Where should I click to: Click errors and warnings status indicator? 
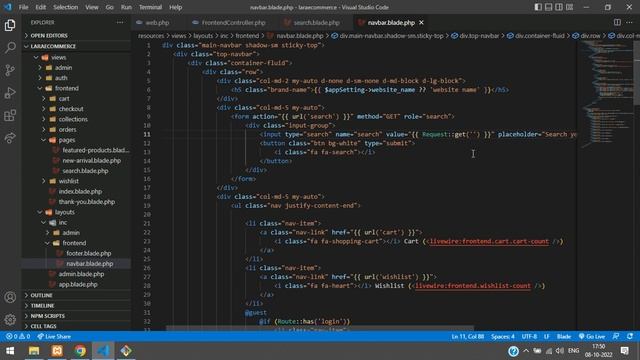click(x=18, y=336)
